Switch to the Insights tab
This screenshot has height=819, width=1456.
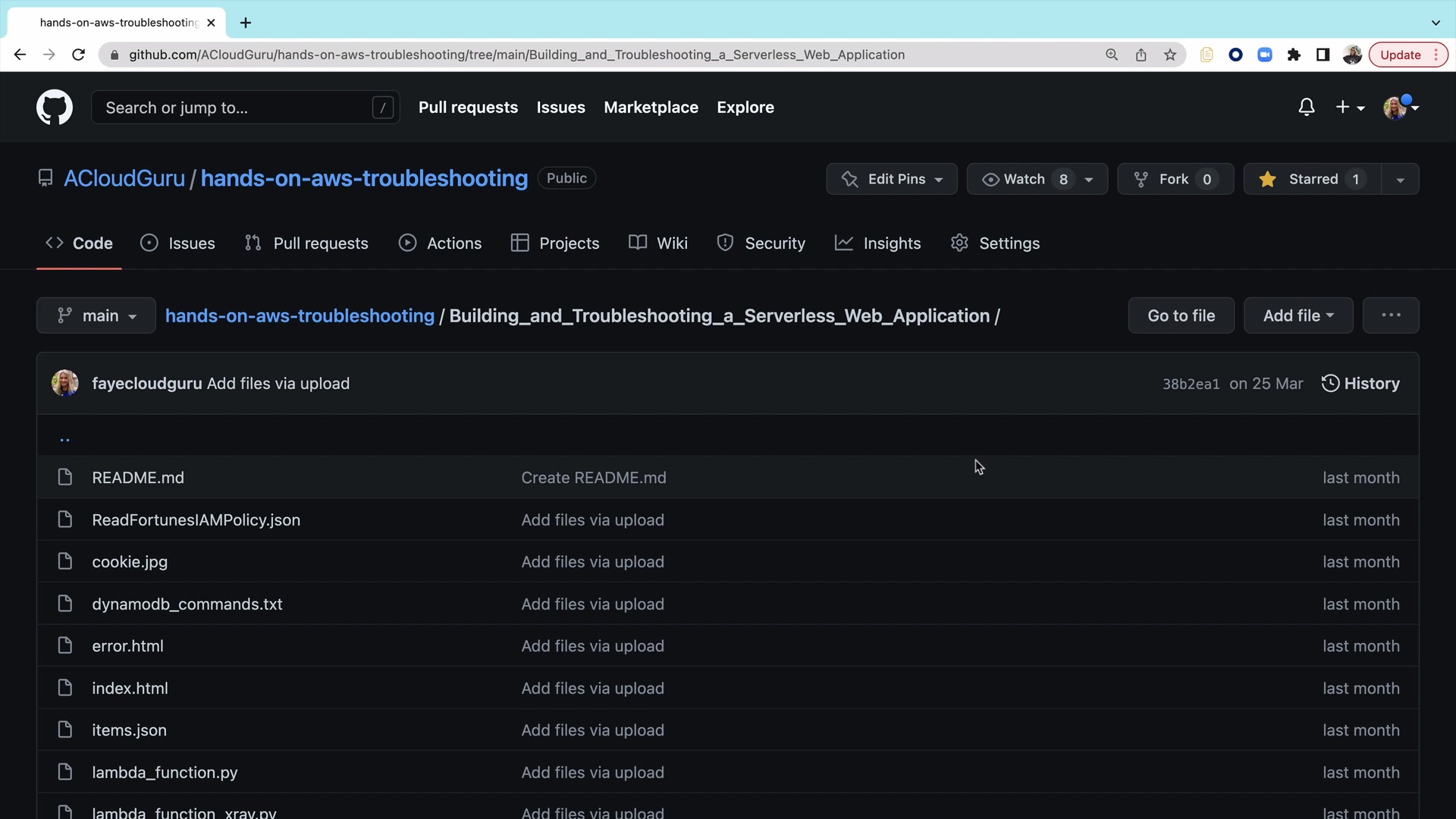point(877,243)
